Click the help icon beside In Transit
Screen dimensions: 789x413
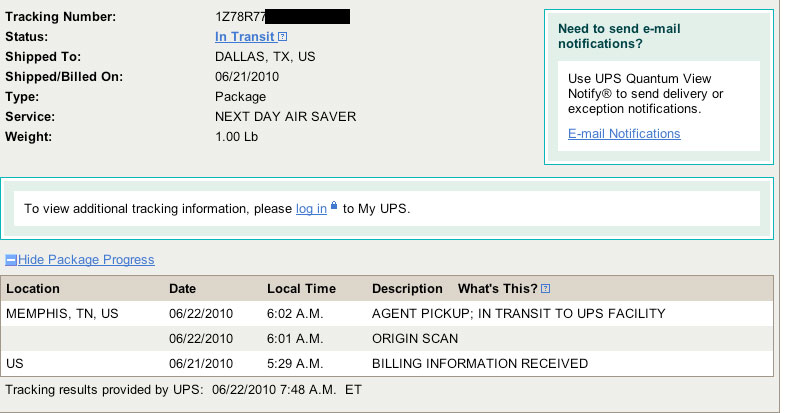coord(283,38)
